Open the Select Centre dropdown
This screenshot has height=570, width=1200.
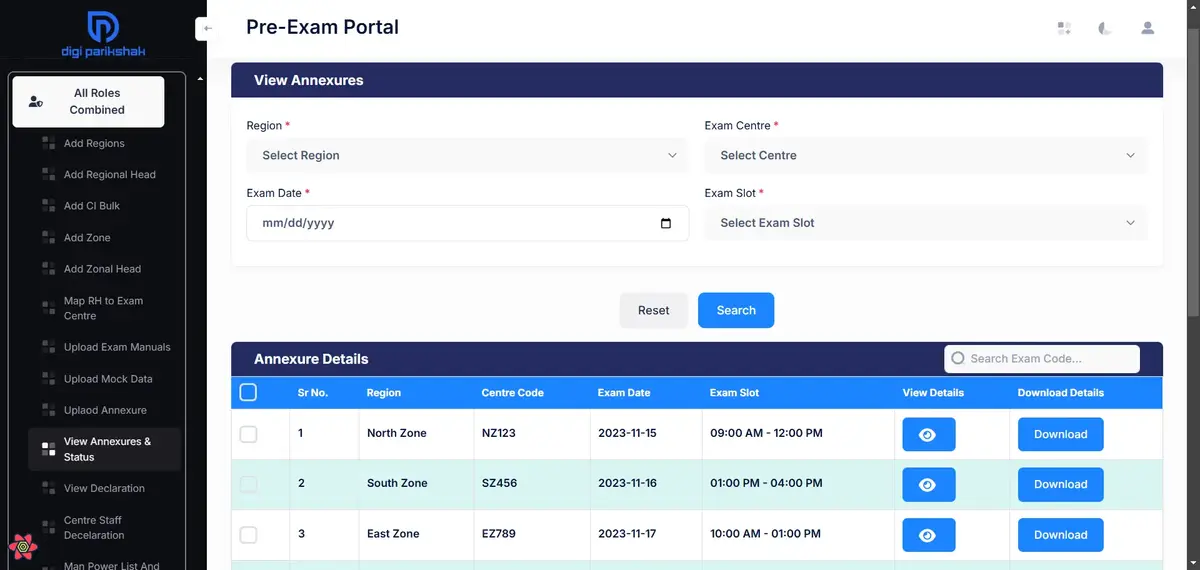point(926,155)
